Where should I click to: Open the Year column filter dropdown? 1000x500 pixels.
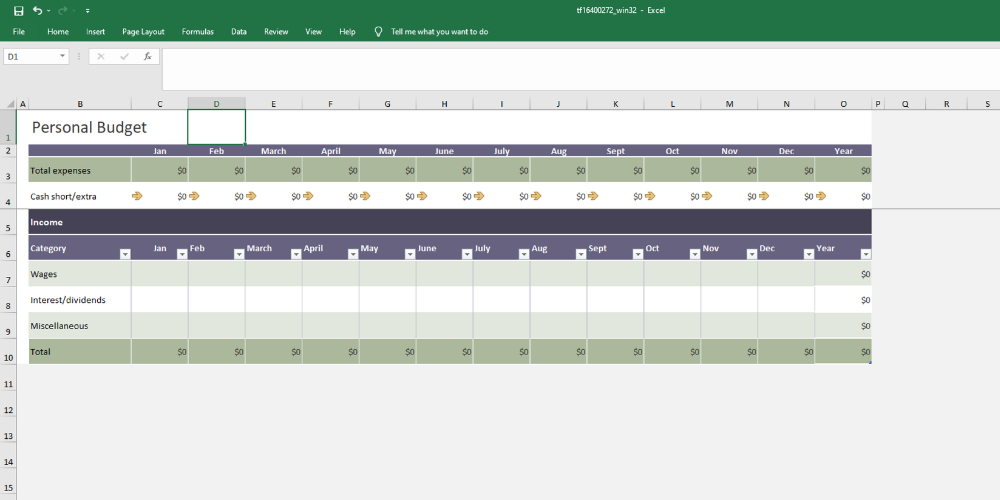click(865, 254)
